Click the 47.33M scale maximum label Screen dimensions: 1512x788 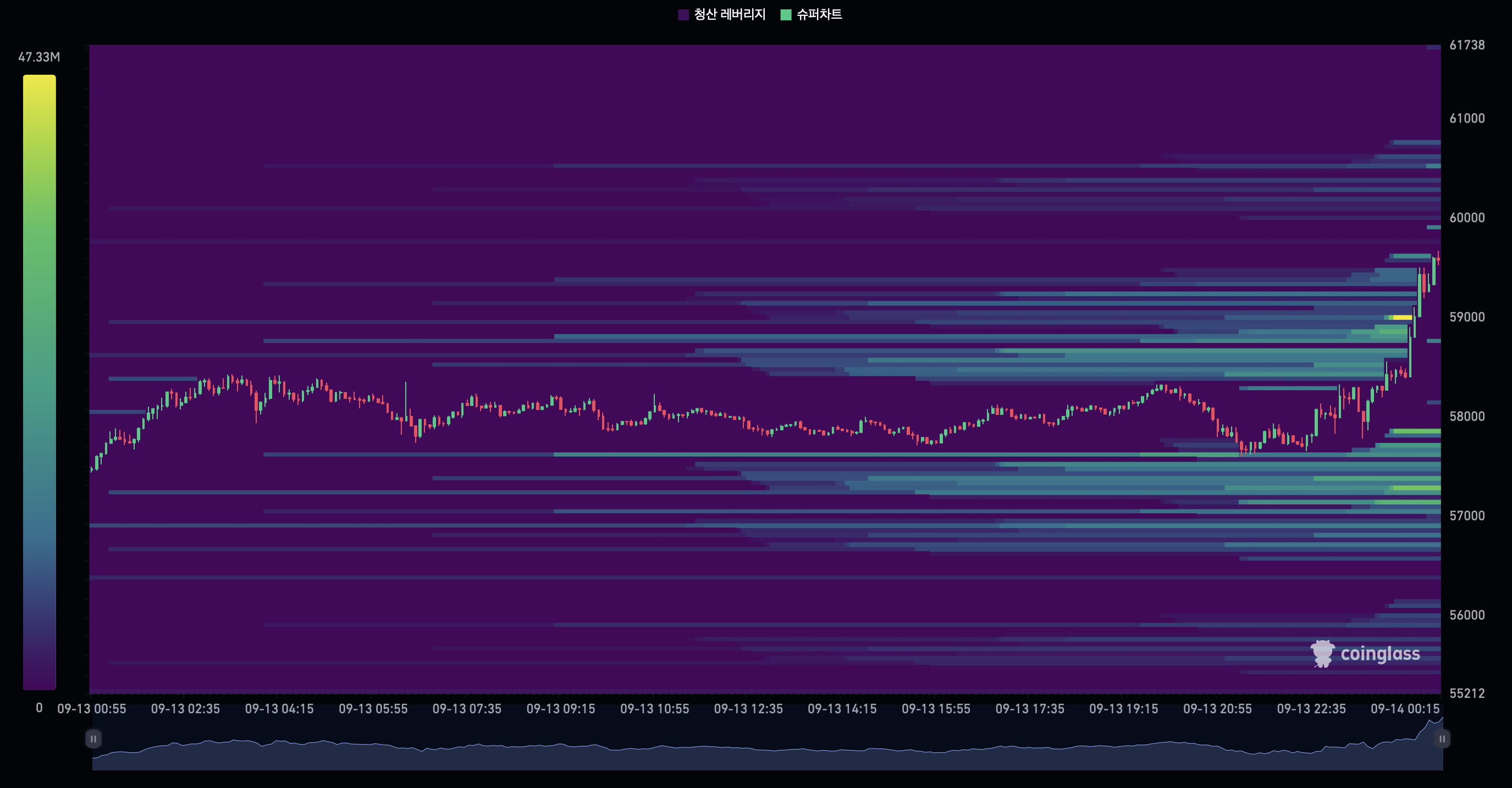click(40, 57)
